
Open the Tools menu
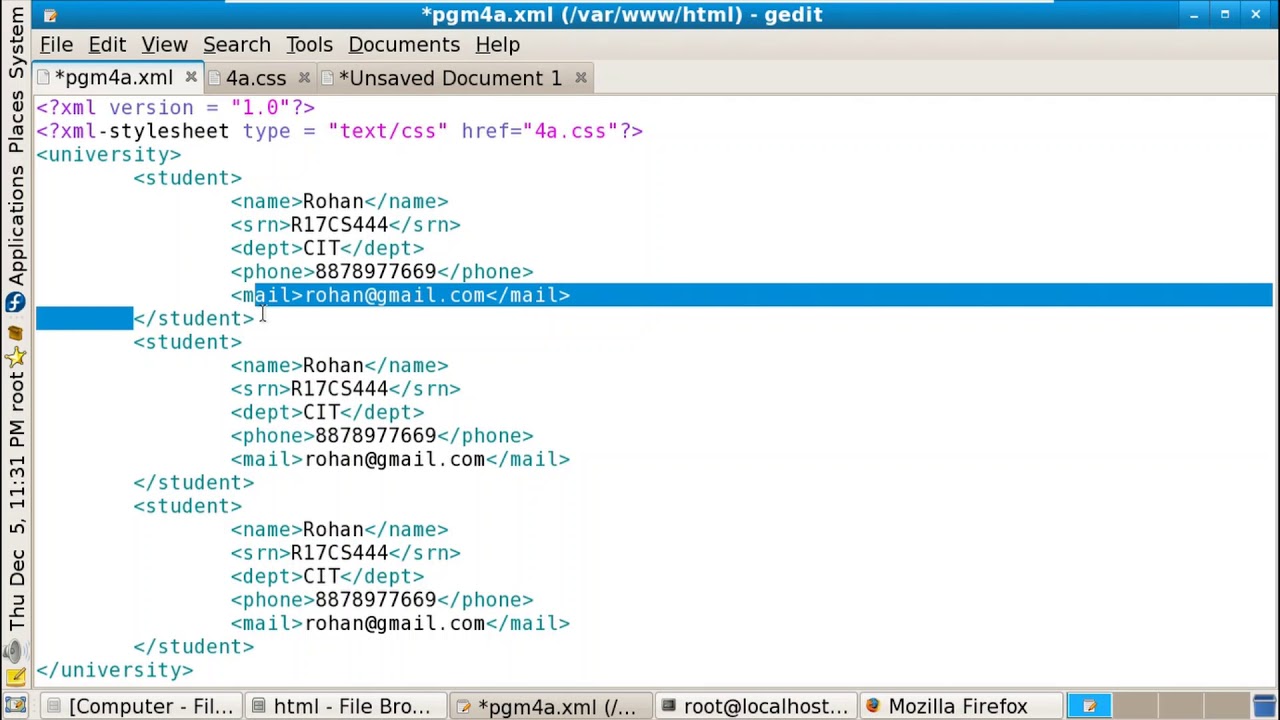coord(309,45)
